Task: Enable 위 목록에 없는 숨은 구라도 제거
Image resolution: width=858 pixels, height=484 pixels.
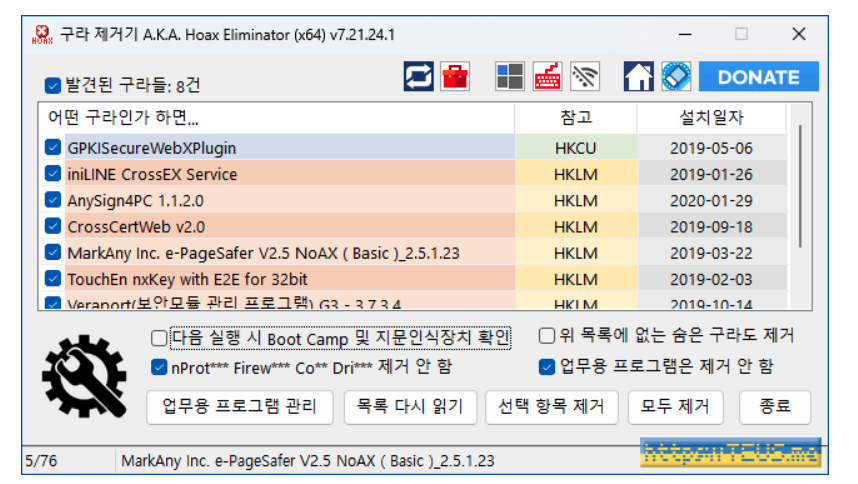Action: [x=547, y=335]
